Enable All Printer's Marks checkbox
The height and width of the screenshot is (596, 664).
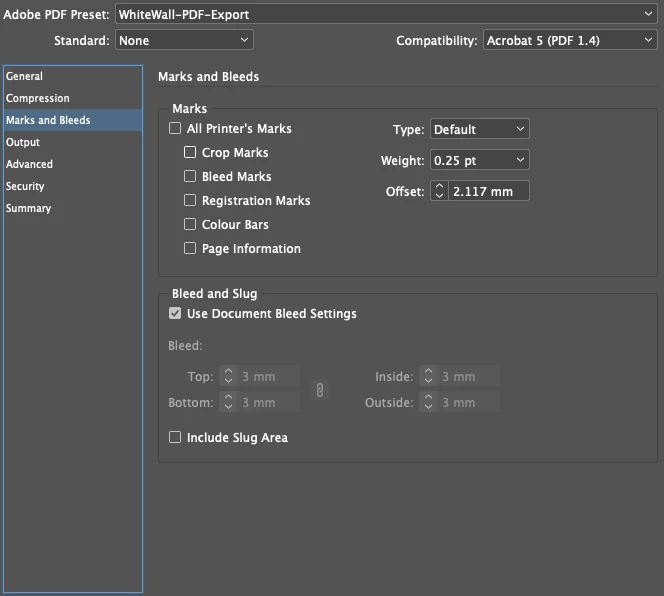[175, 128]
